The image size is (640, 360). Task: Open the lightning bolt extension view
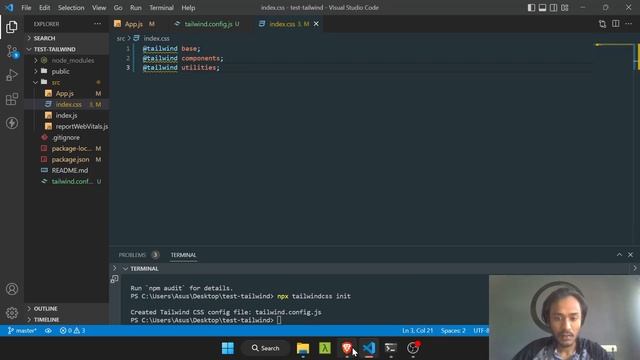click(12, 123)
